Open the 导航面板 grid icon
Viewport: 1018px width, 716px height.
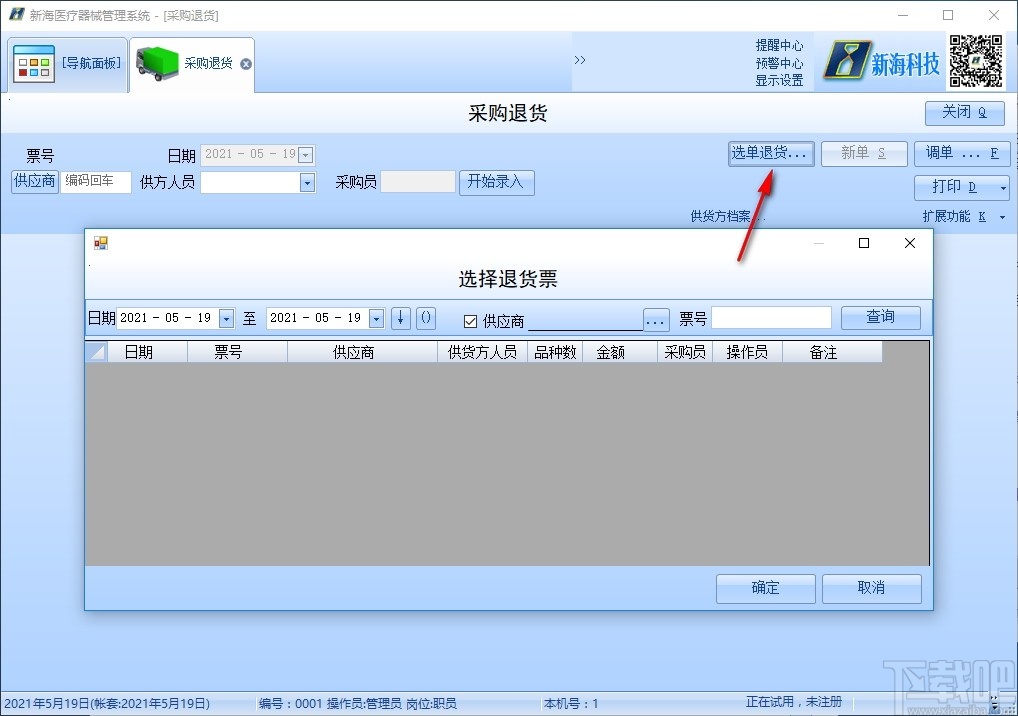coord(35,62)
